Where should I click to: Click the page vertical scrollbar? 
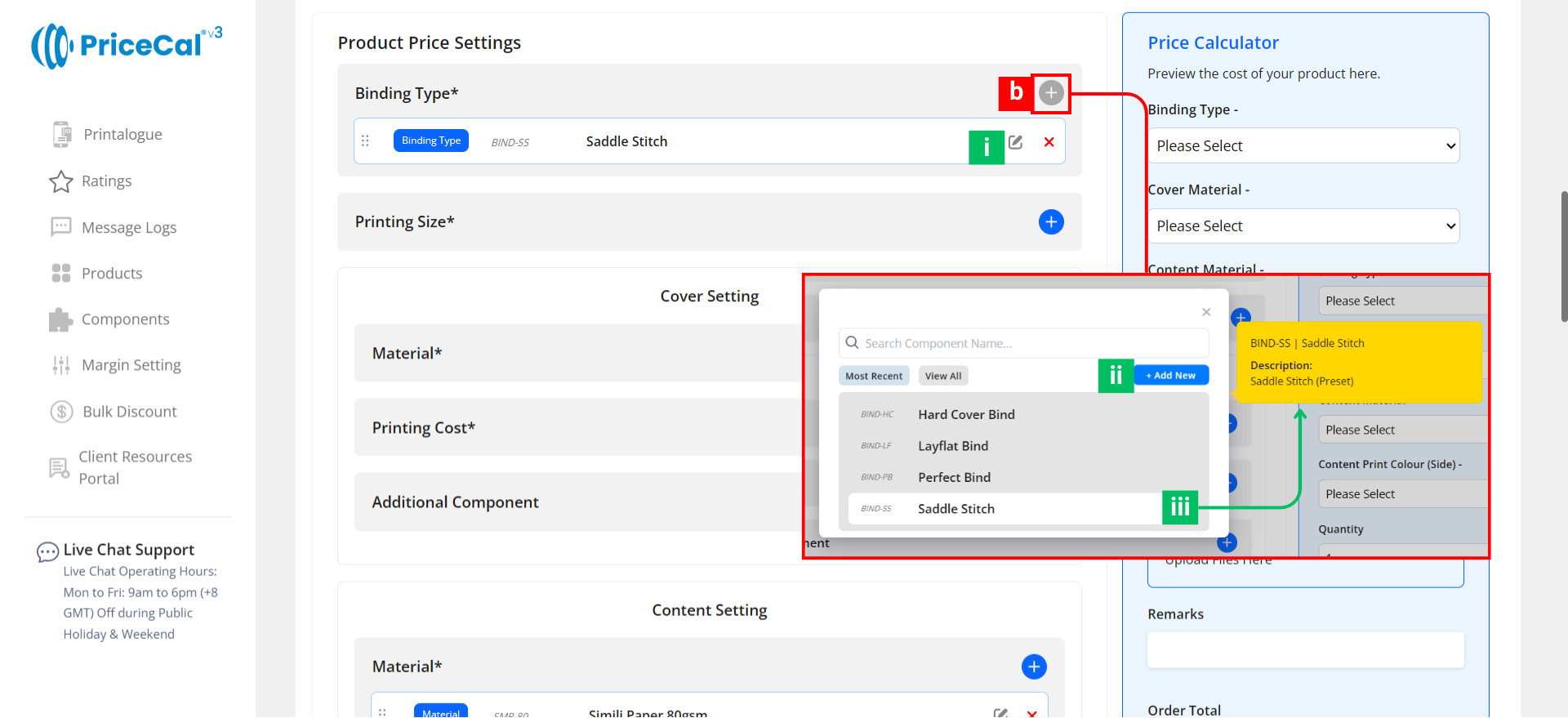click(1563, 256)
